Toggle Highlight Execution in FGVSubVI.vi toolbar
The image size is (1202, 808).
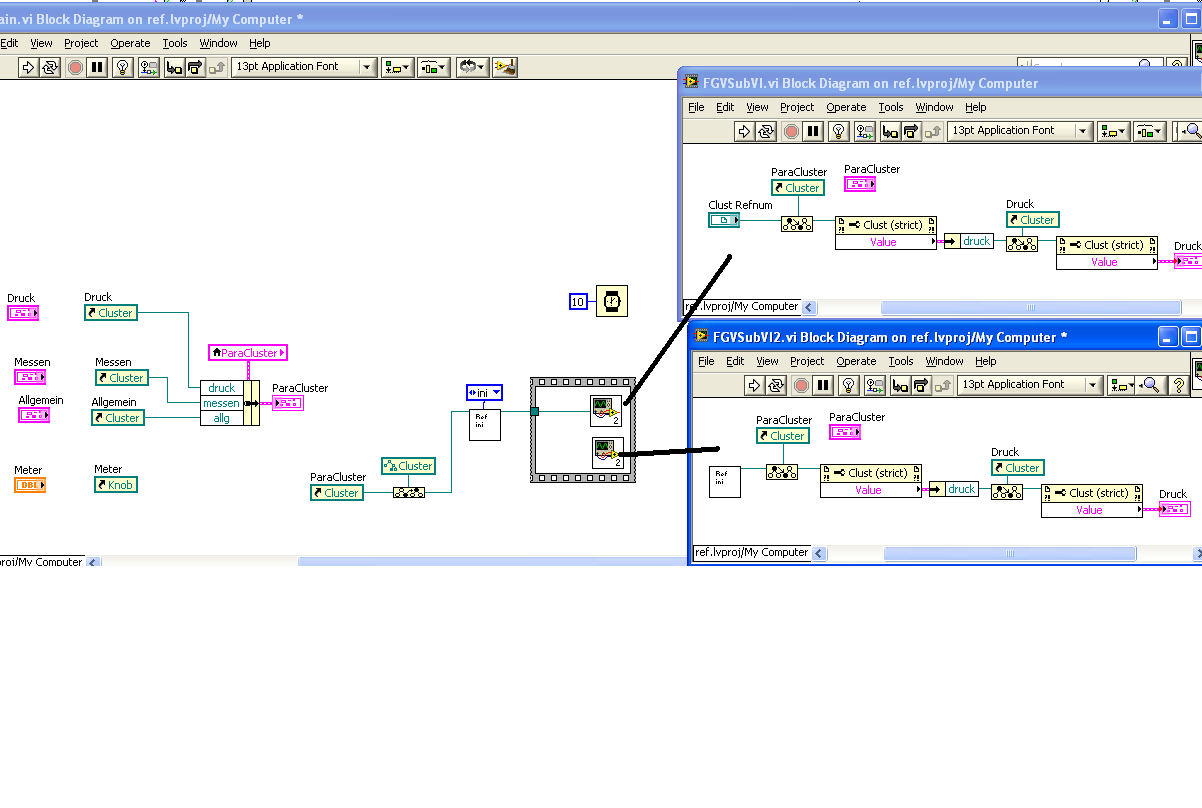[x=839, y=131]
